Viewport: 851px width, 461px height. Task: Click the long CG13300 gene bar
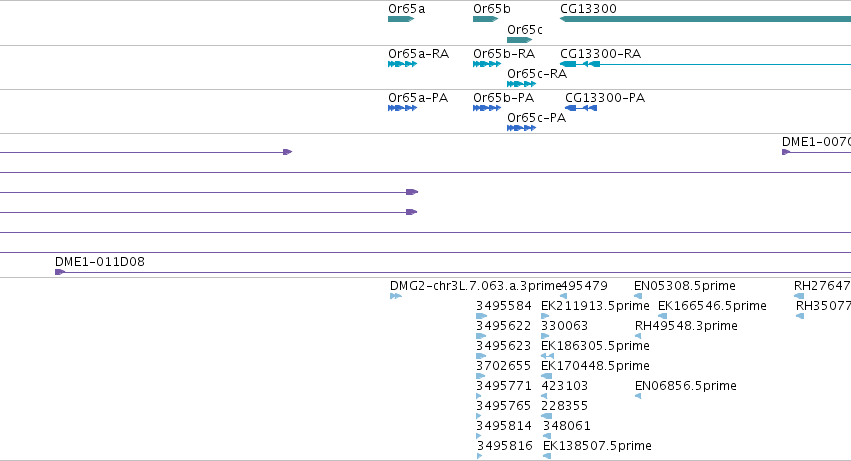[706, 19]
